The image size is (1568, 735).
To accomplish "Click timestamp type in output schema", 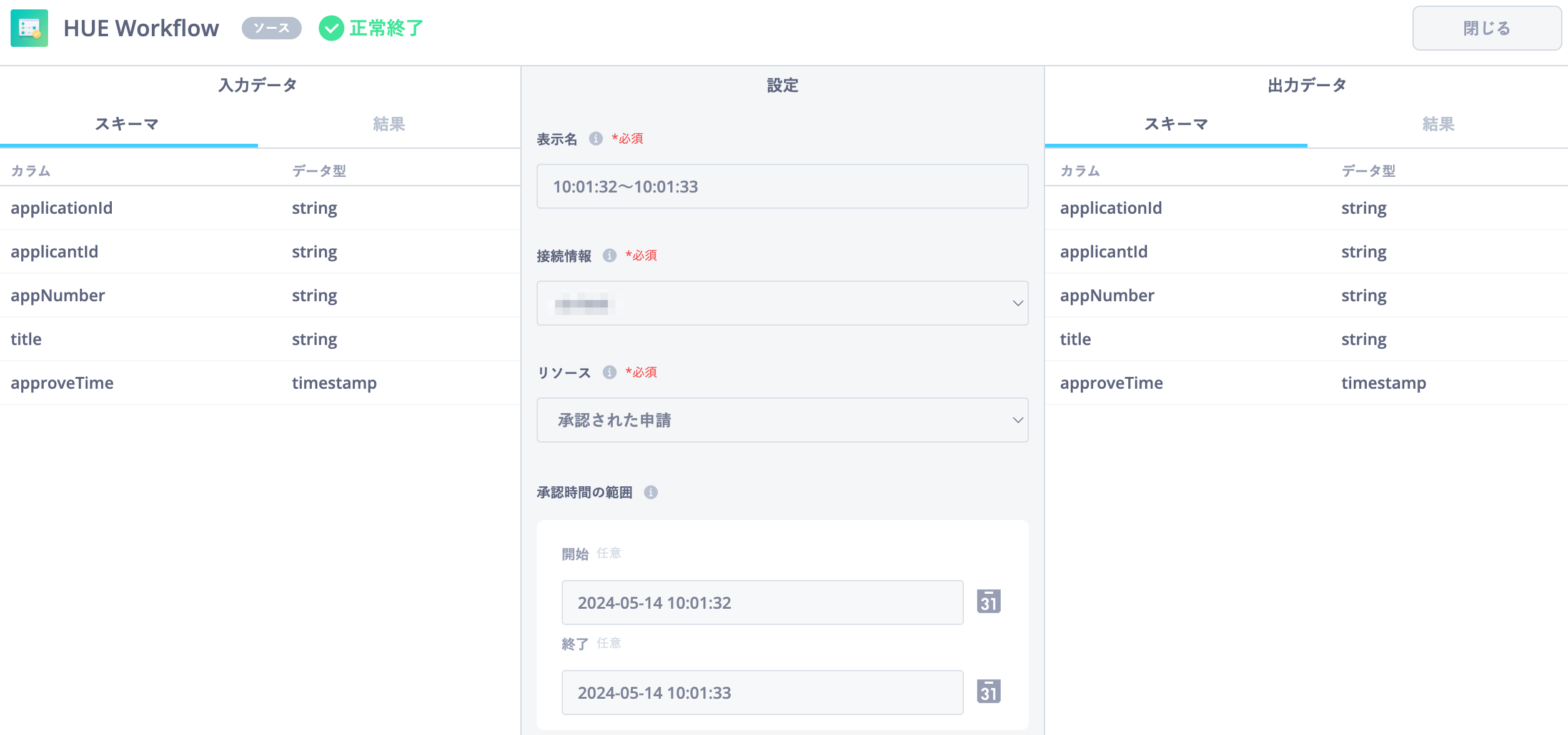I will [x=1384, y=383].
